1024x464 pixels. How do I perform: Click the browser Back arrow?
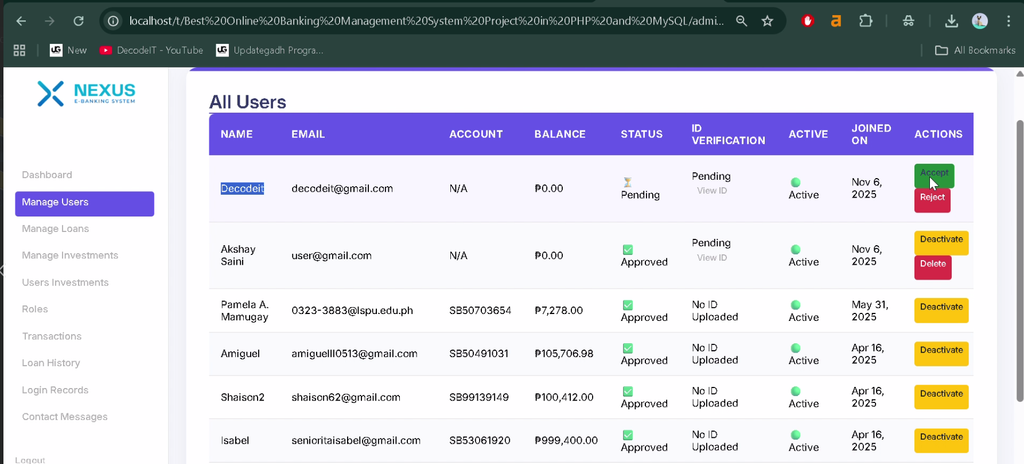[x=22, y=21]
